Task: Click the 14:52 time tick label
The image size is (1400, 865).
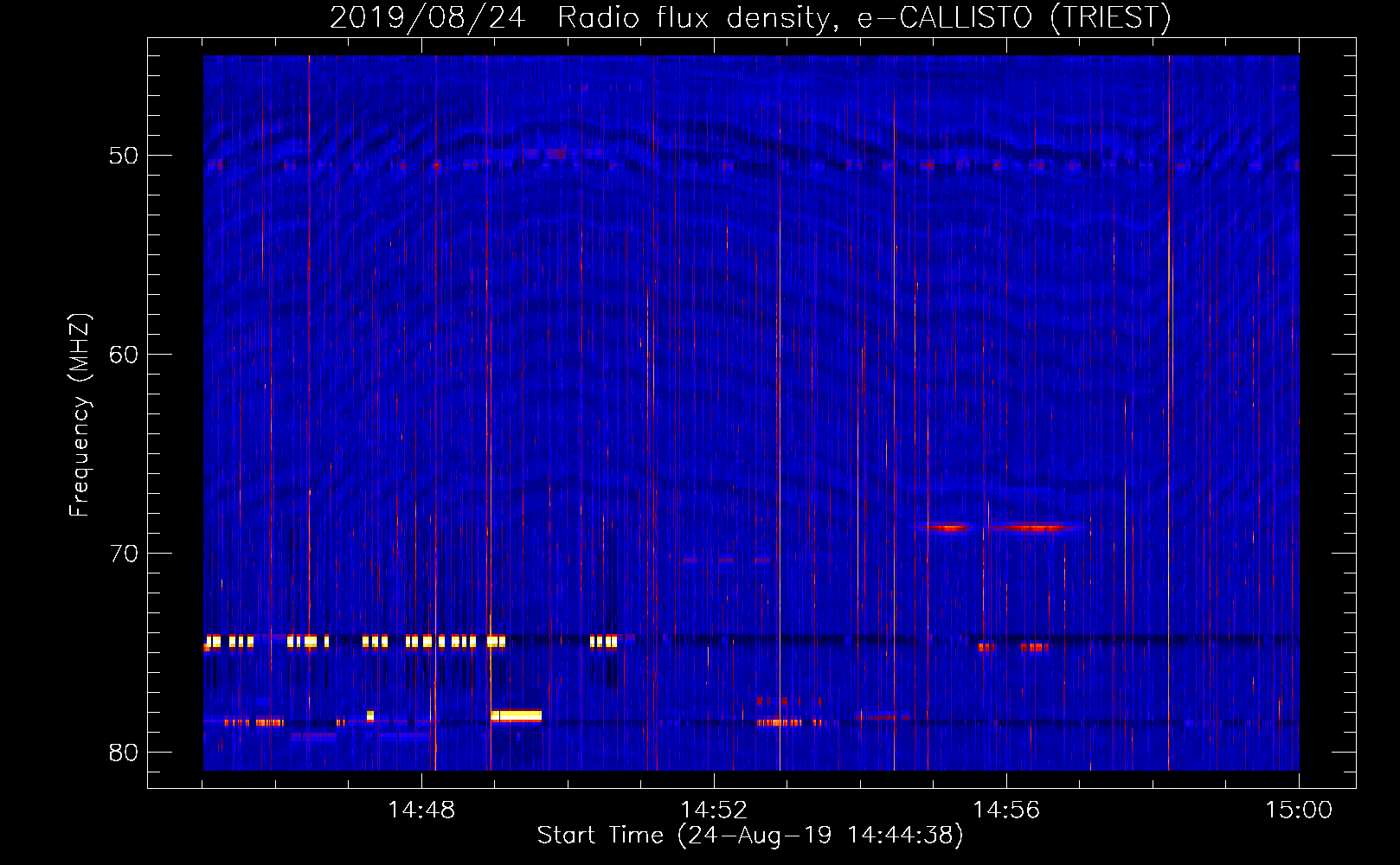Action: (x=714, y=810)
